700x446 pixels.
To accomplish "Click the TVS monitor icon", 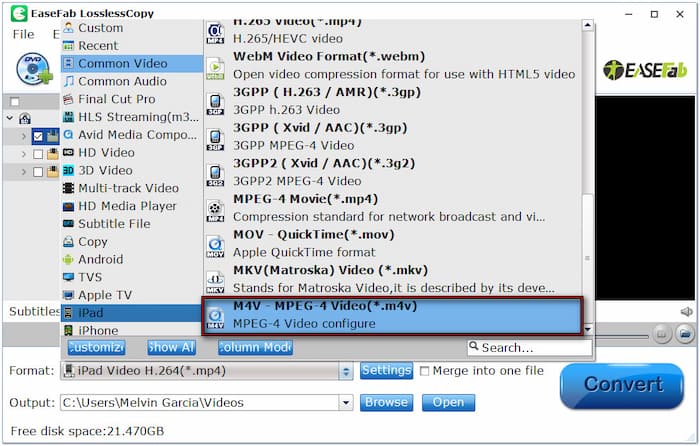I will tap(68, 277).
